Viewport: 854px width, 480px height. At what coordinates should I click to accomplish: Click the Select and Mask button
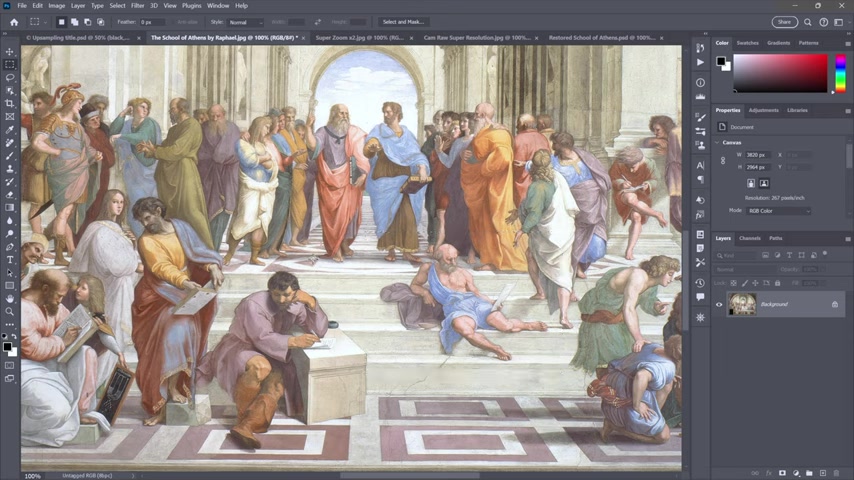403,22
